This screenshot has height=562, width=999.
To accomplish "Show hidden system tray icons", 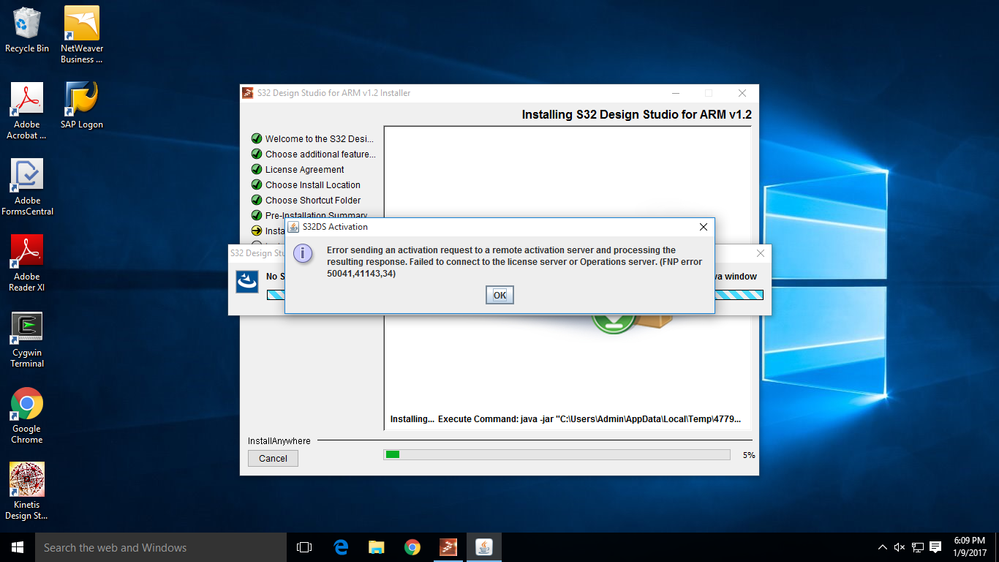I will pos(882,547).
